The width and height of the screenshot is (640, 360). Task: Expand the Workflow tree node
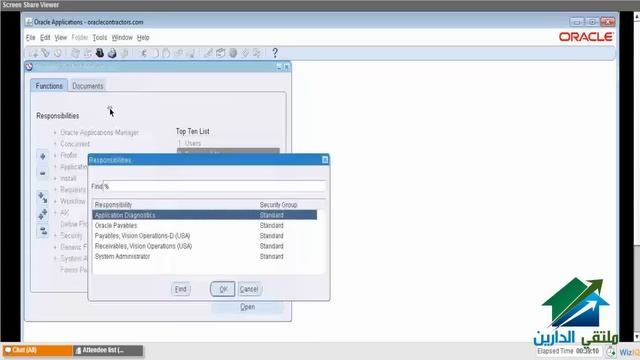tap(55, 201)
